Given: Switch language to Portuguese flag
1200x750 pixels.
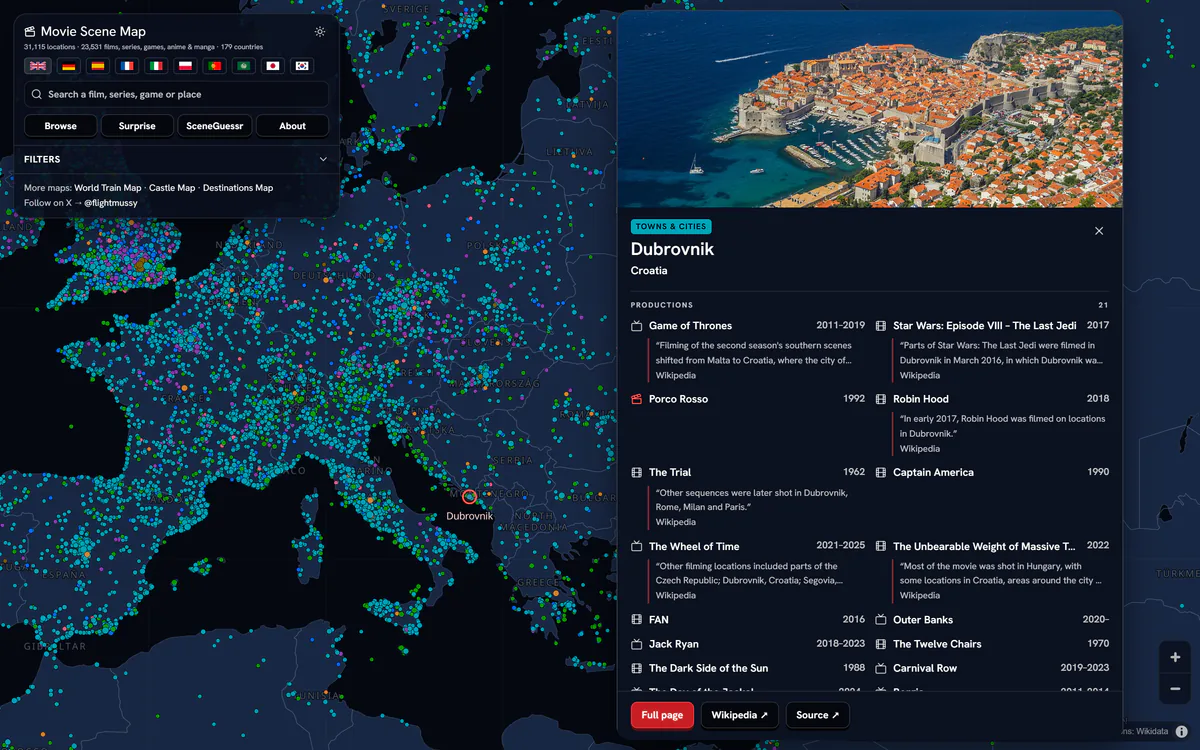Looking at the screenshot, I should (214, 66).
